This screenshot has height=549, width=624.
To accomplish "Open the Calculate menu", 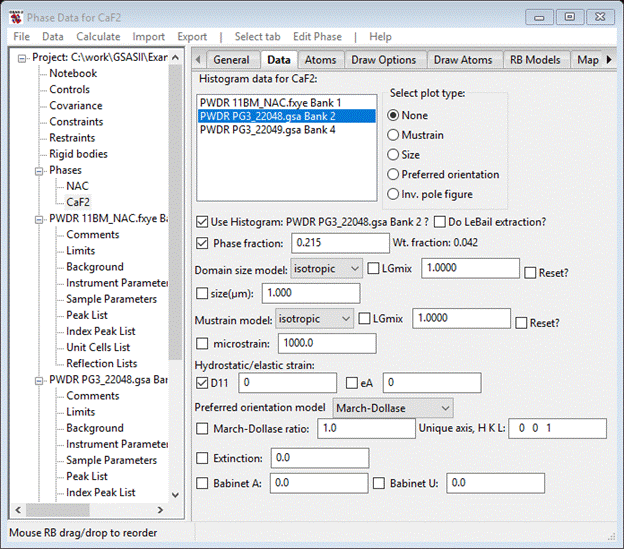I will 98,37.
